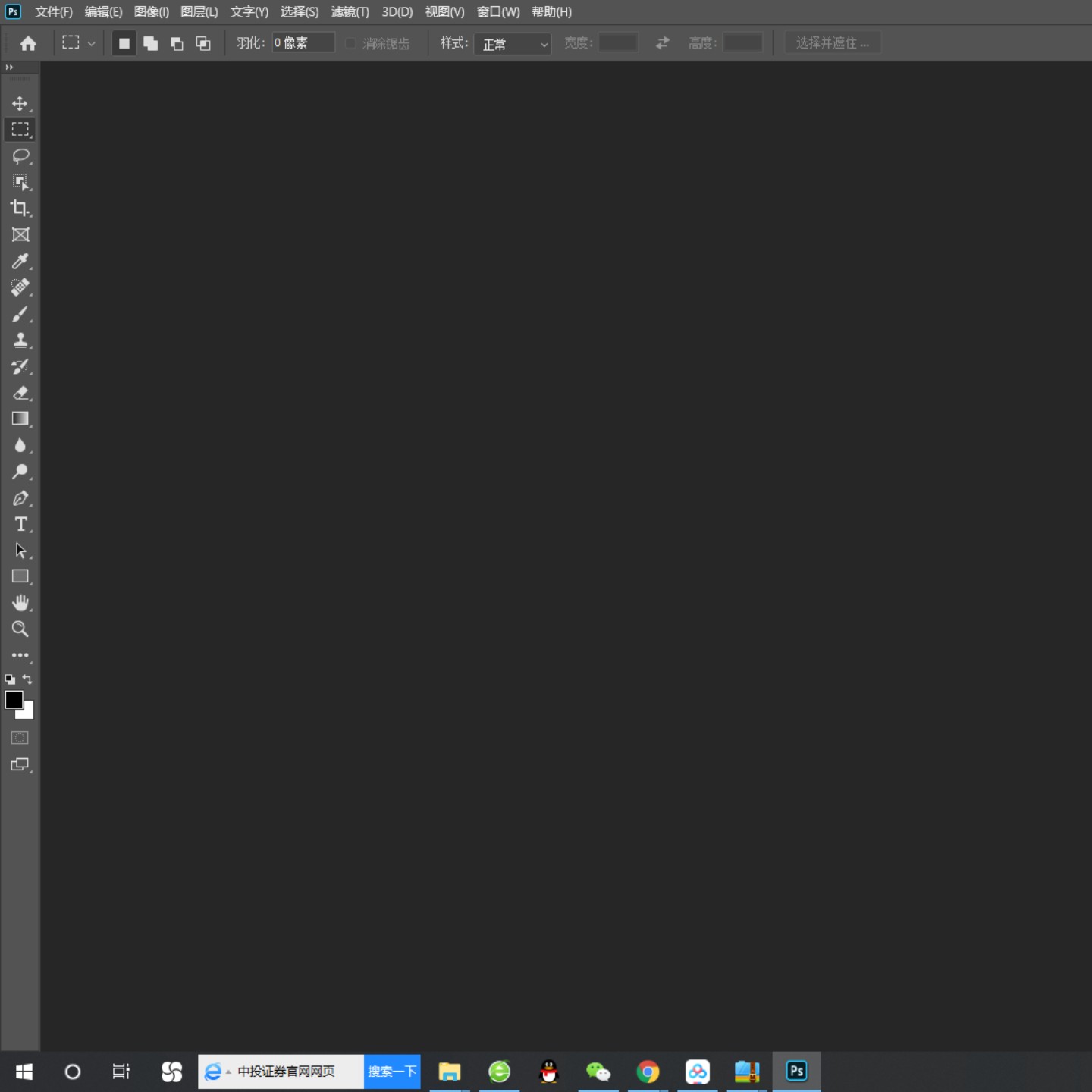This screenshot has height=1092, width=1092.
Task: Enable Add to selection mode
Action: point(151,44)
